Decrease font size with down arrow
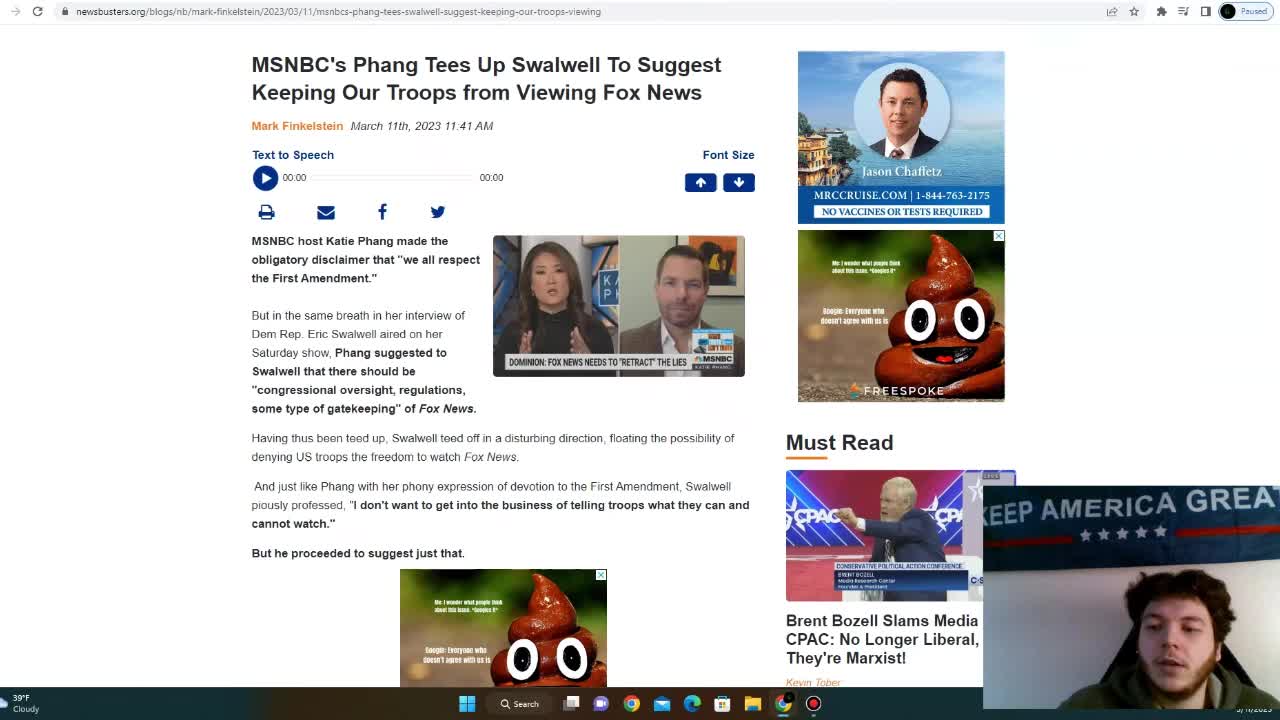The width and height of the screenshot is (1280, 720). (x=739, y=182)
